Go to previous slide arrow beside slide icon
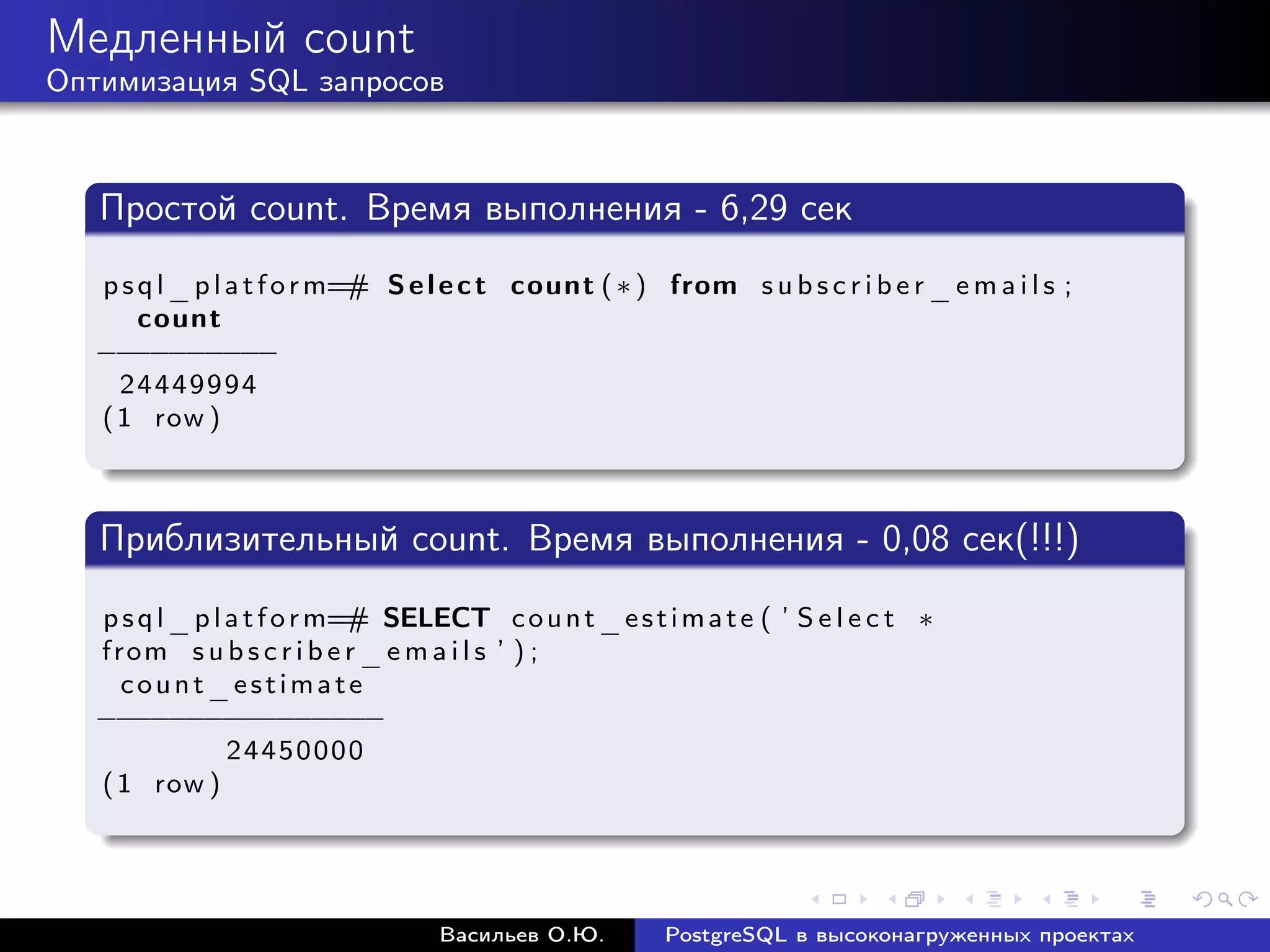 click(815, 899)
